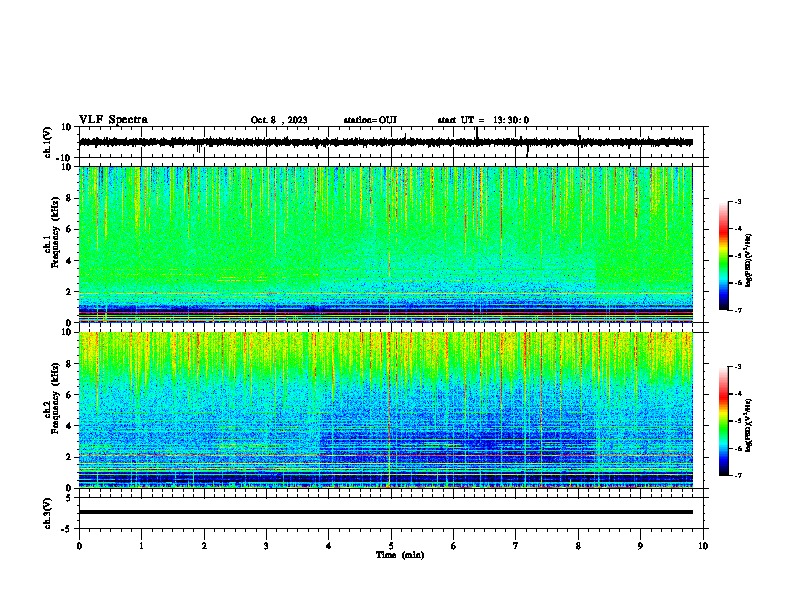
Task: Click the "7" tick on the time axis
Action: click(516, 546)
